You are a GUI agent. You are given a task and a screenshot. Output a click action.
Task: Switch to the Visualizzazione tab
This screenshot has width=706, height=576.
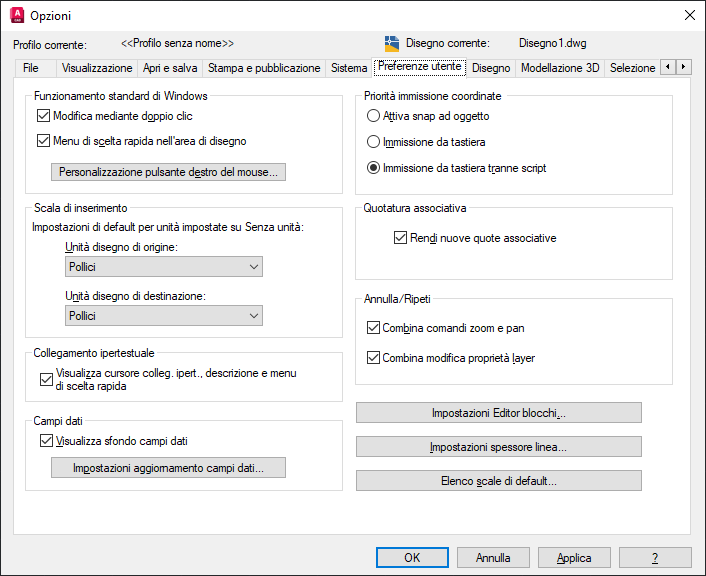pyautogui.click(x=97, y=68)
